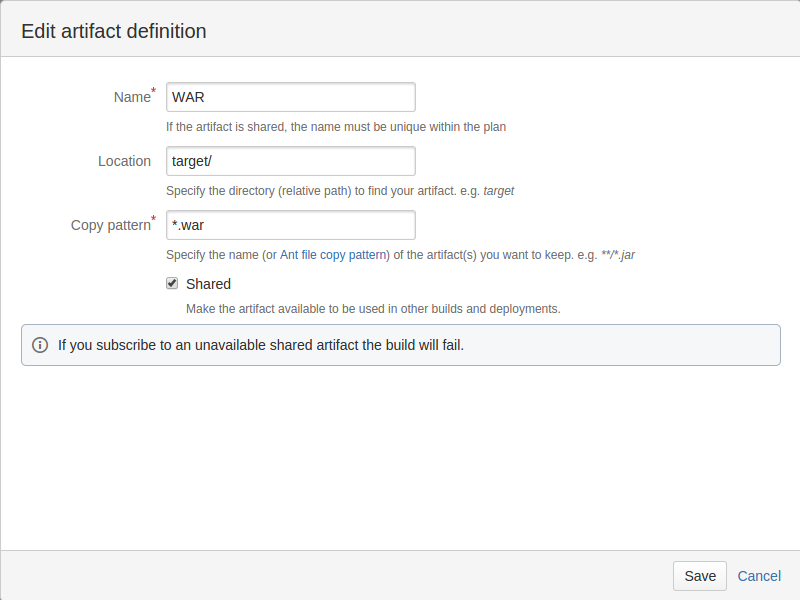Click the Shared option description text

[373, 309]
